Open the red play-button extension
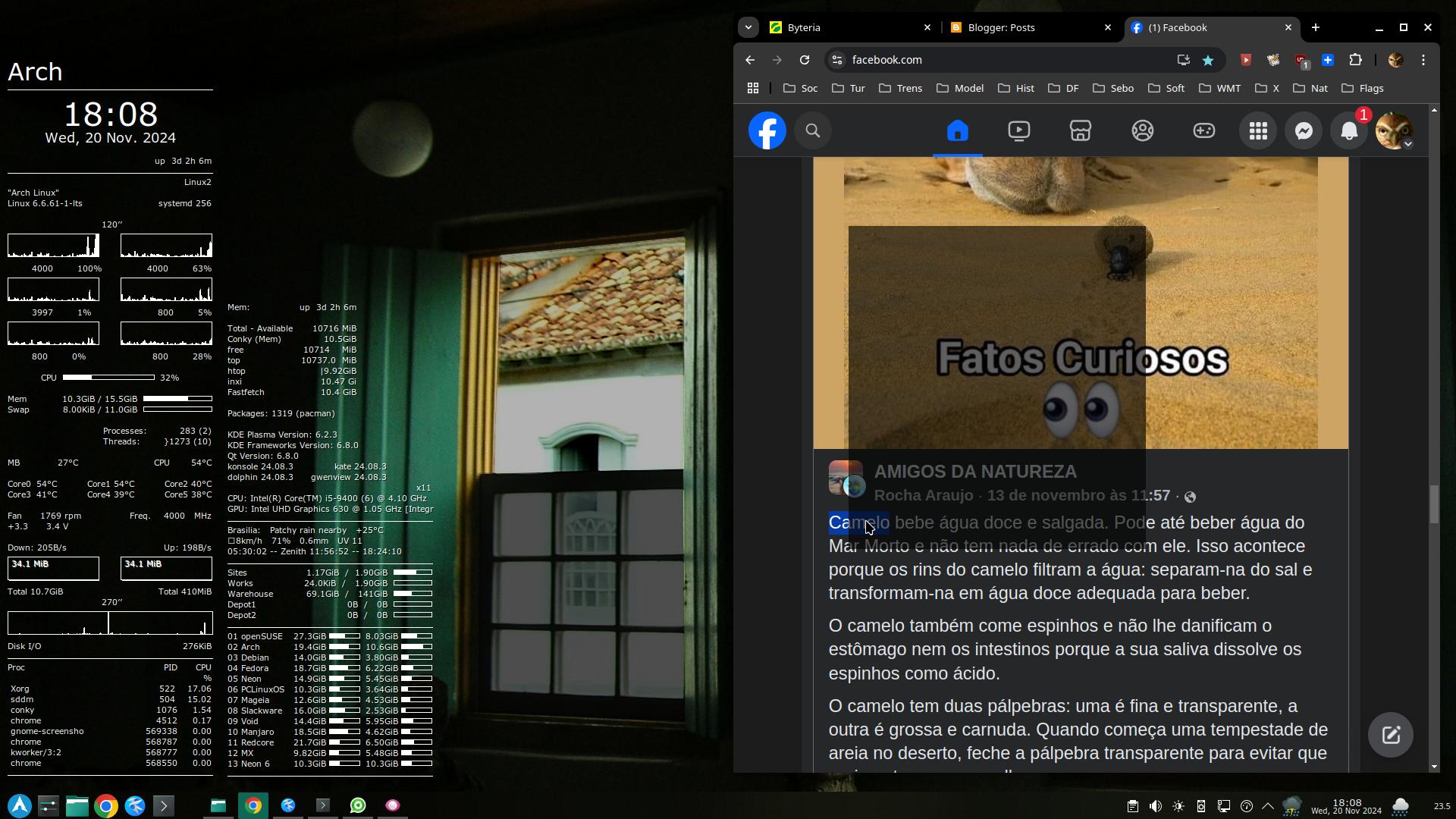This screenshot has width=1456, height=819. tap(1245, 60)
